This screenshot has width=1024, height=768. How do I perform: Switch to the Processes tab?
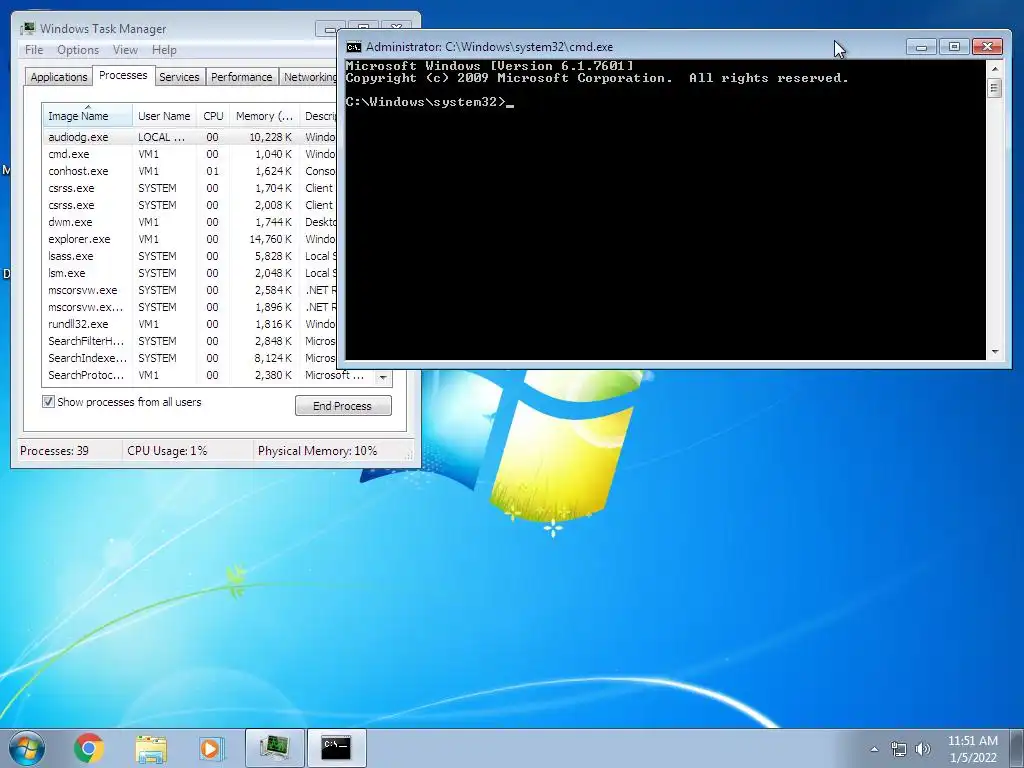(x=123, y=75)
